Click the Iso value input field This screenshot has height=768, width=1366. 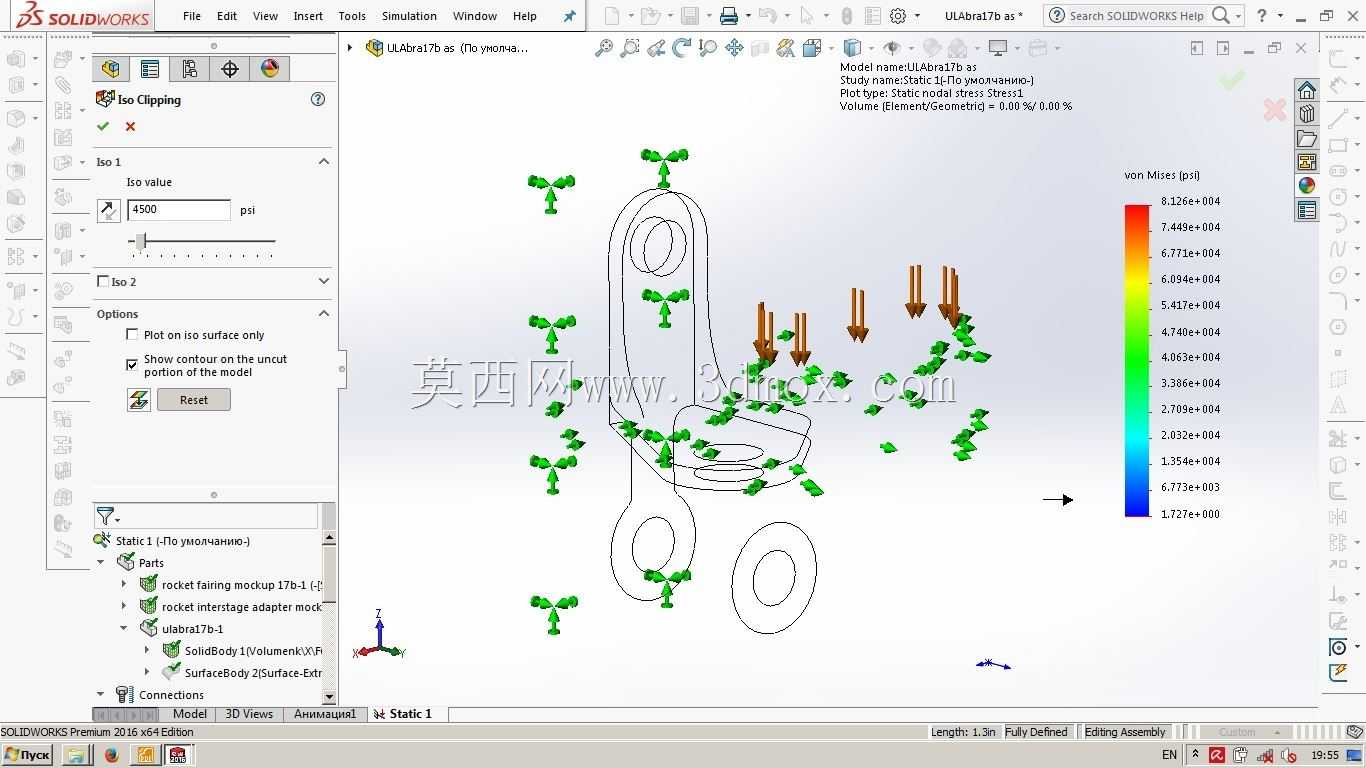(179, 210)
